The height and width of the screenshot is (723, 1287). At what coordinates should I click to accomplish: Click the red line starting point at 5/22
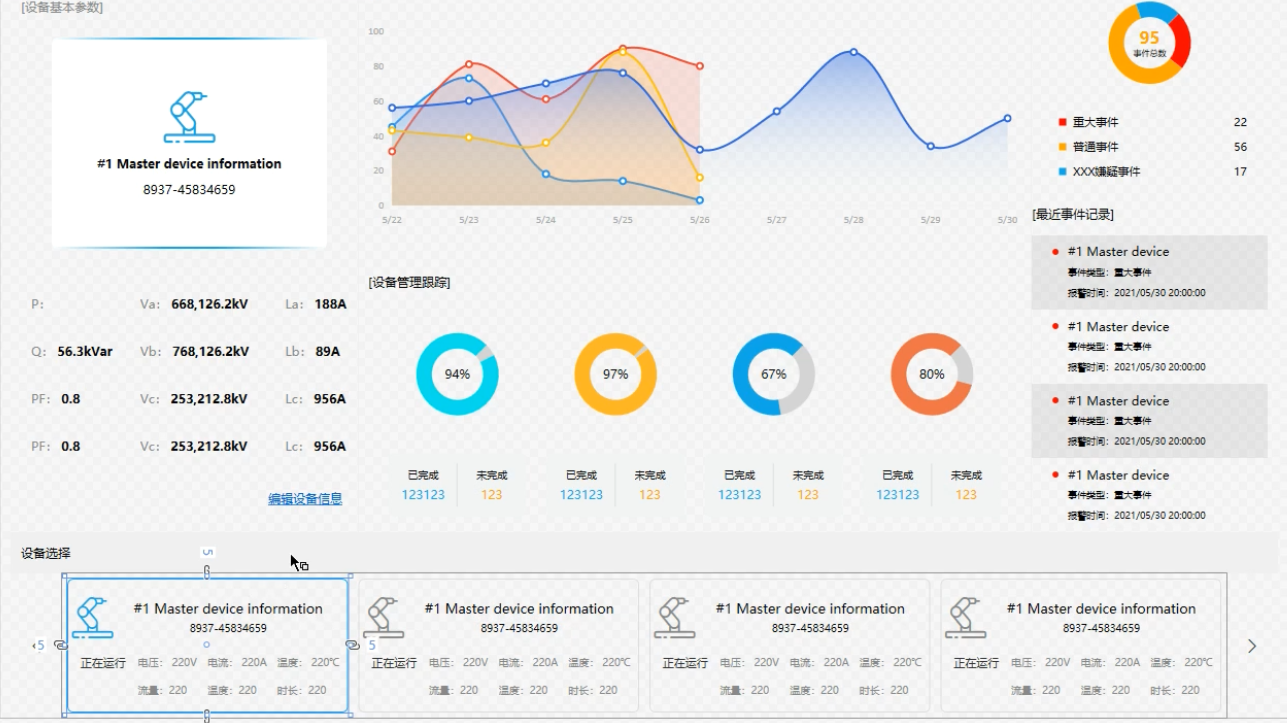(392, 151)
